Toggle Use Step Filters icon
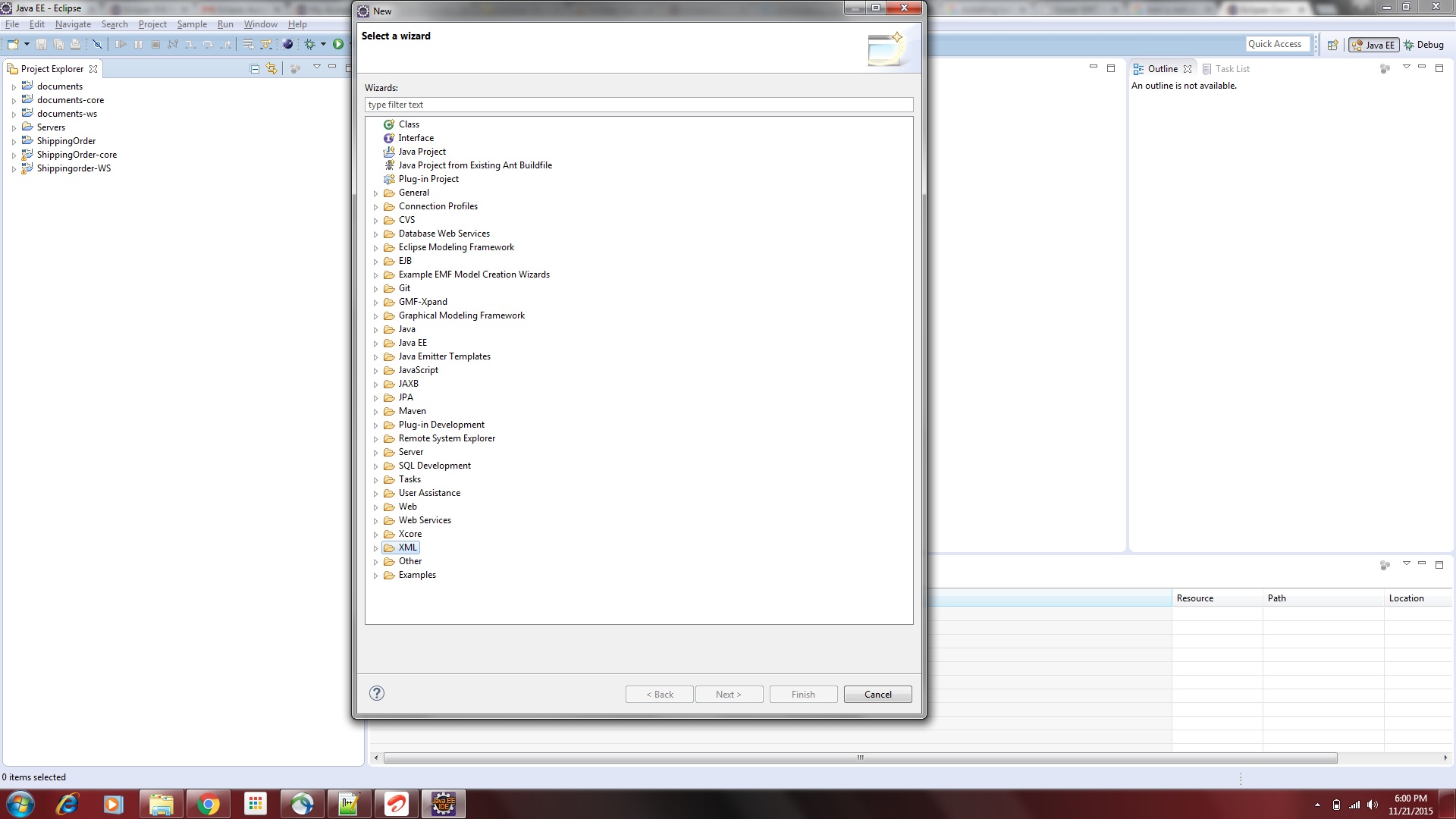This screenshot has width=1456, height=819. (x=266, y=44)
